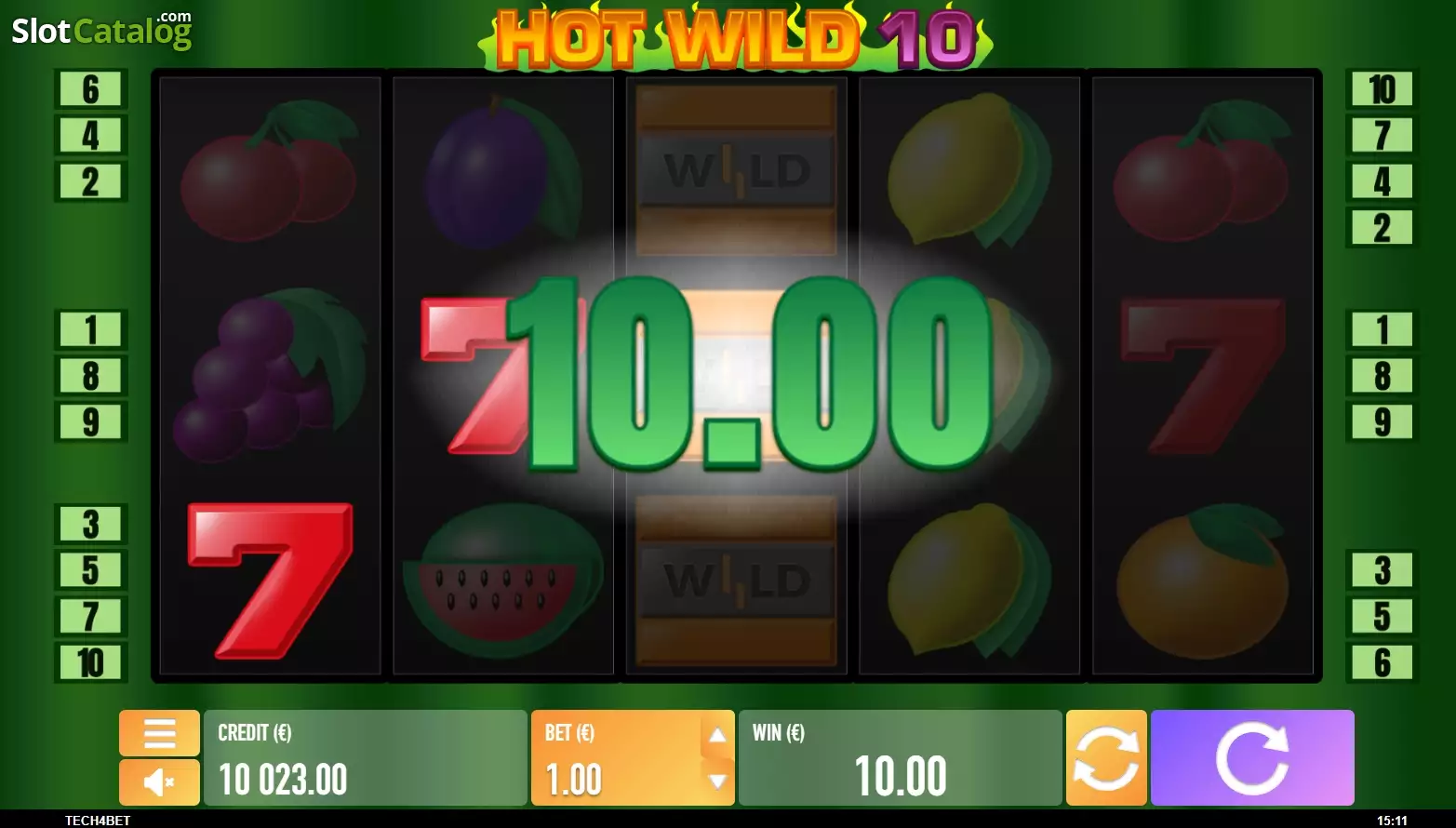Click the credit balance display
The height and width of the screenshot is (828, 1456).
coord(365,757)
